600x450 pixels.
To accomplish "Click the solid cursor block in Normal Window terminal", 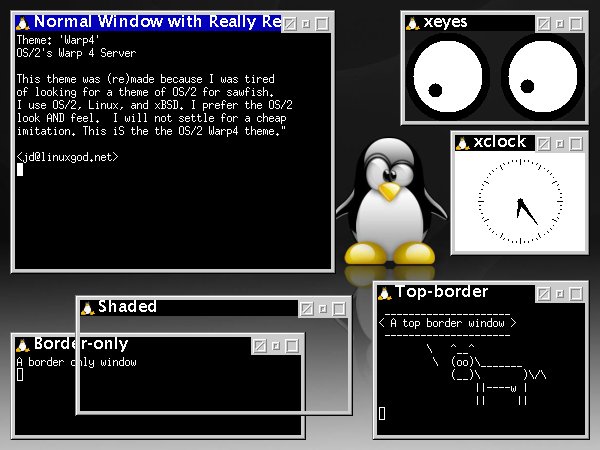I will click(20, 170).
